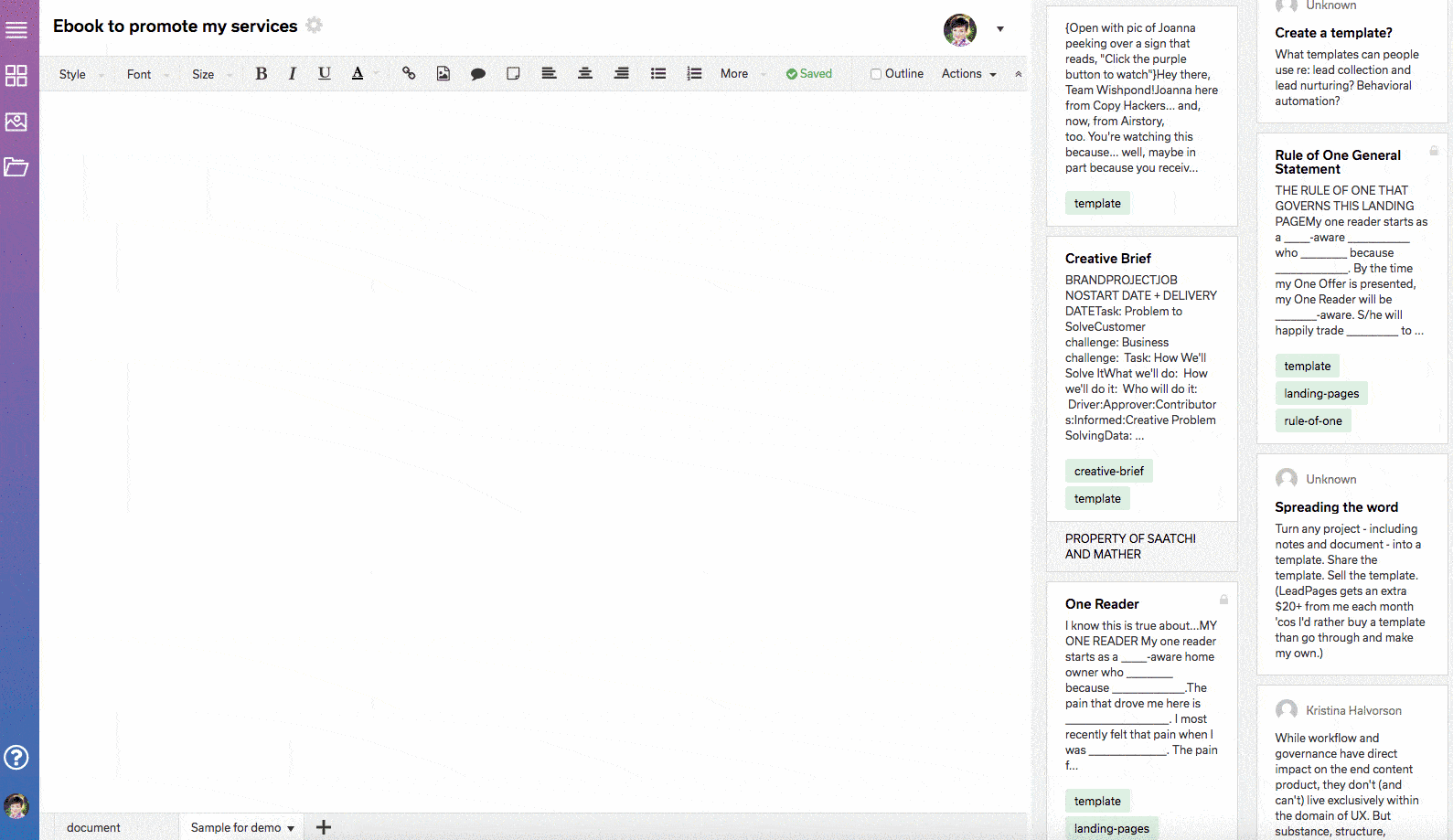The width and height of the screenshot is (1453, 840).
Task: Collapse the toolbar with the chevron
Action: 1018,74
